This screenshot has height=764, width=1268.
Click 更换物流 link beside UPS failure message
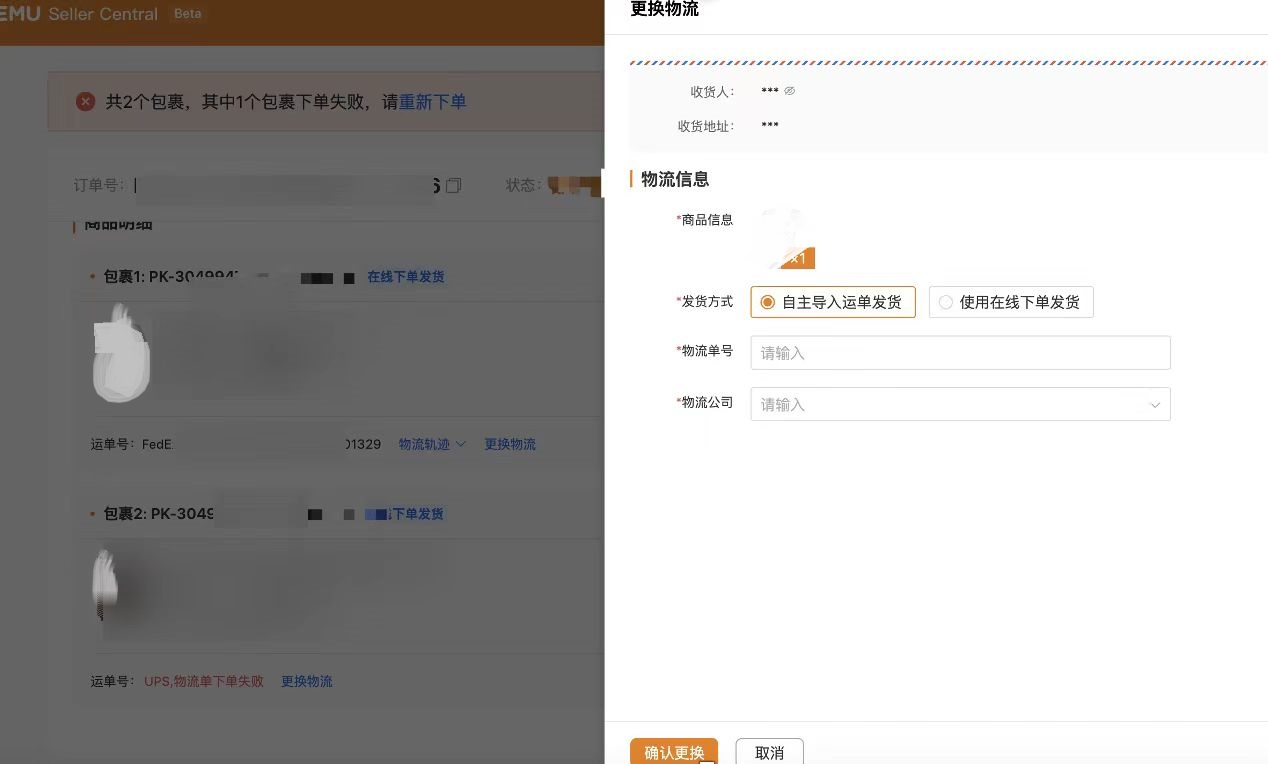306,681
